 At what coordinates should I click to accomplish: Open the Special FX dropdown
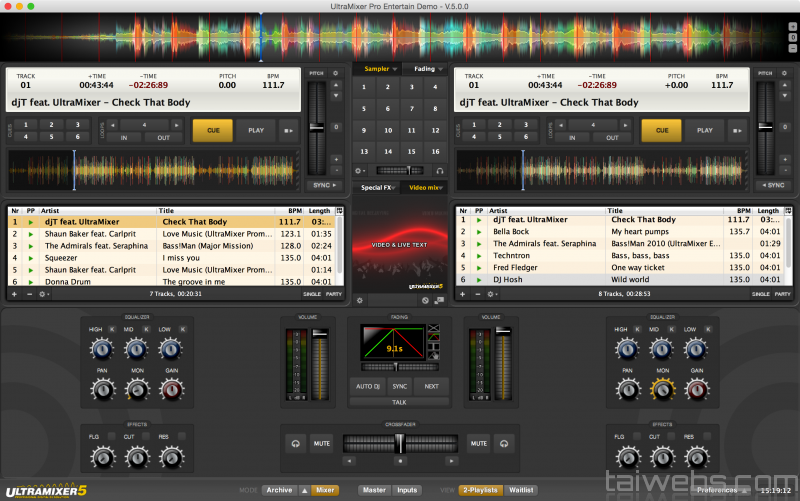[x=379, y=187]
